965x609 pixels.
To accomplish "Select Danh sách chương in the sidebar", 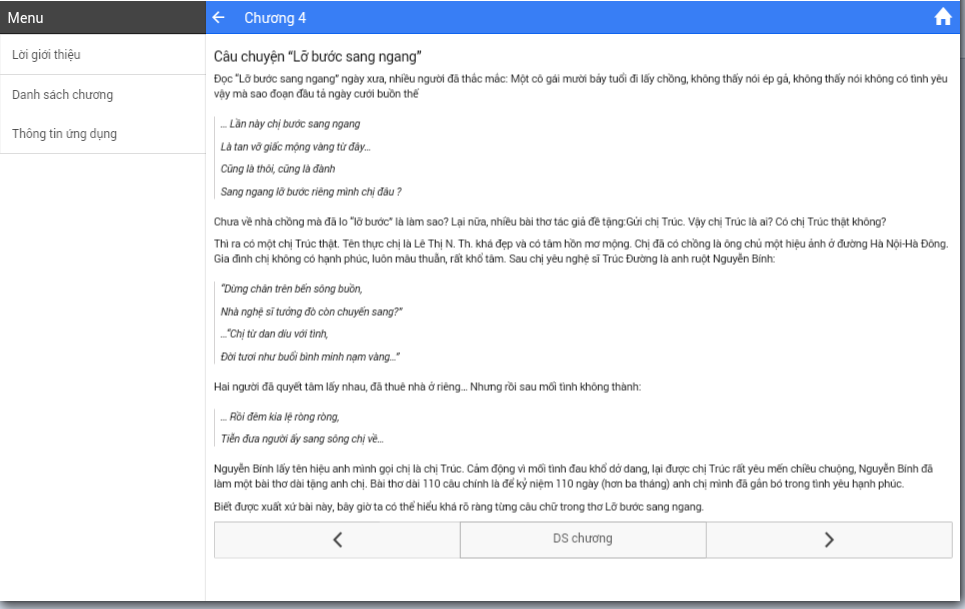I will click(x=103, y=95).
